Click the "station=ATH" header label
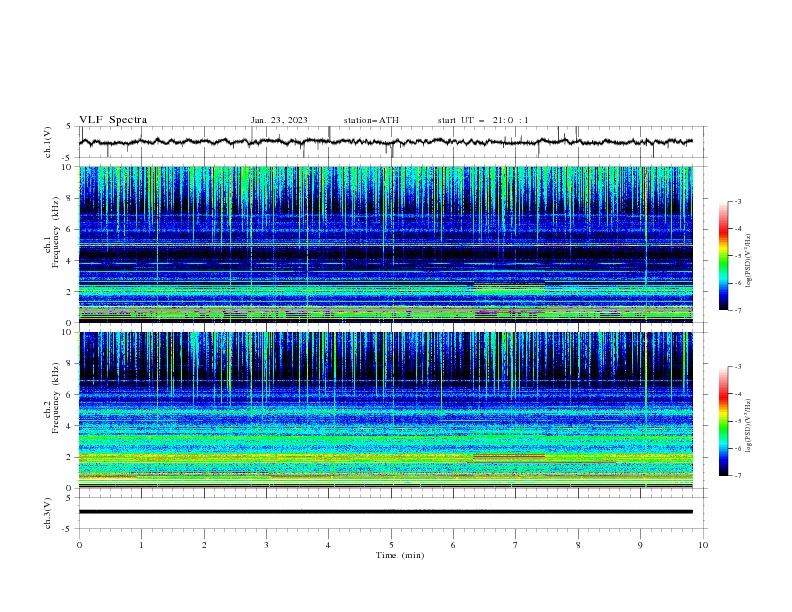Image resolution: width=792 pixels, height=612 pixels. 371,120
